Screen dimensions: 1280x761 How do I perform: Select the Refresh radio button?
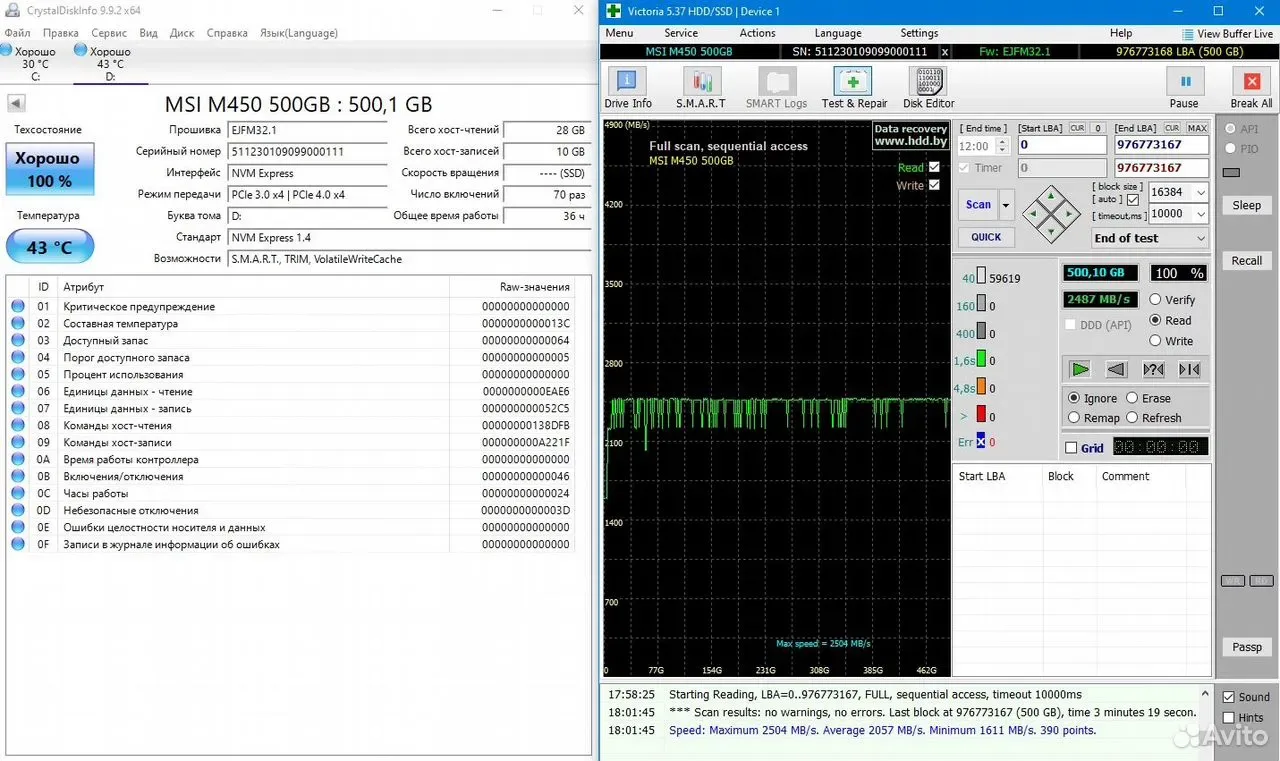[x=1132, y=418]
